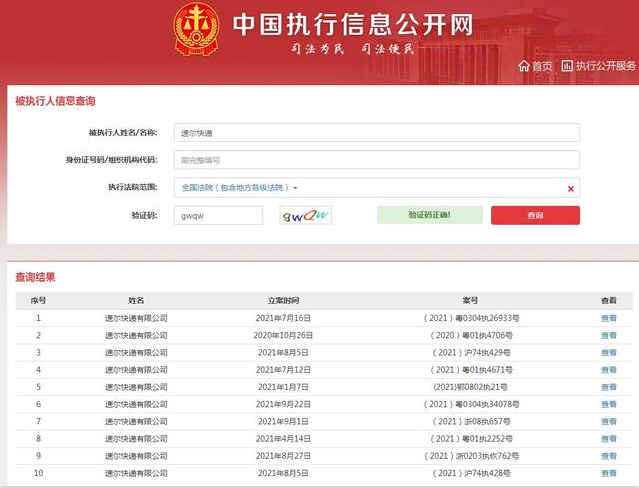The width and height of the screenshot is (639, 488).
Task: Click the 案号 column header
Action: pos(470,300)
